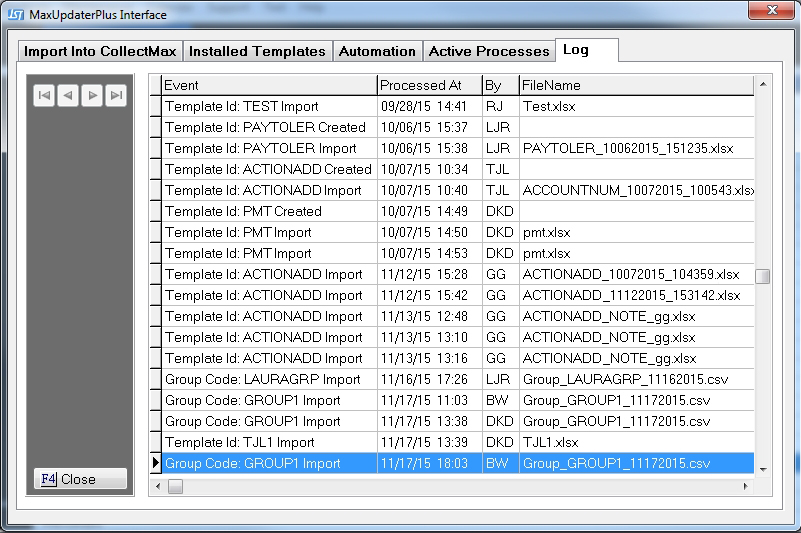Open the Automation tab
Screen dimensions: 801x533
(377, 51)
